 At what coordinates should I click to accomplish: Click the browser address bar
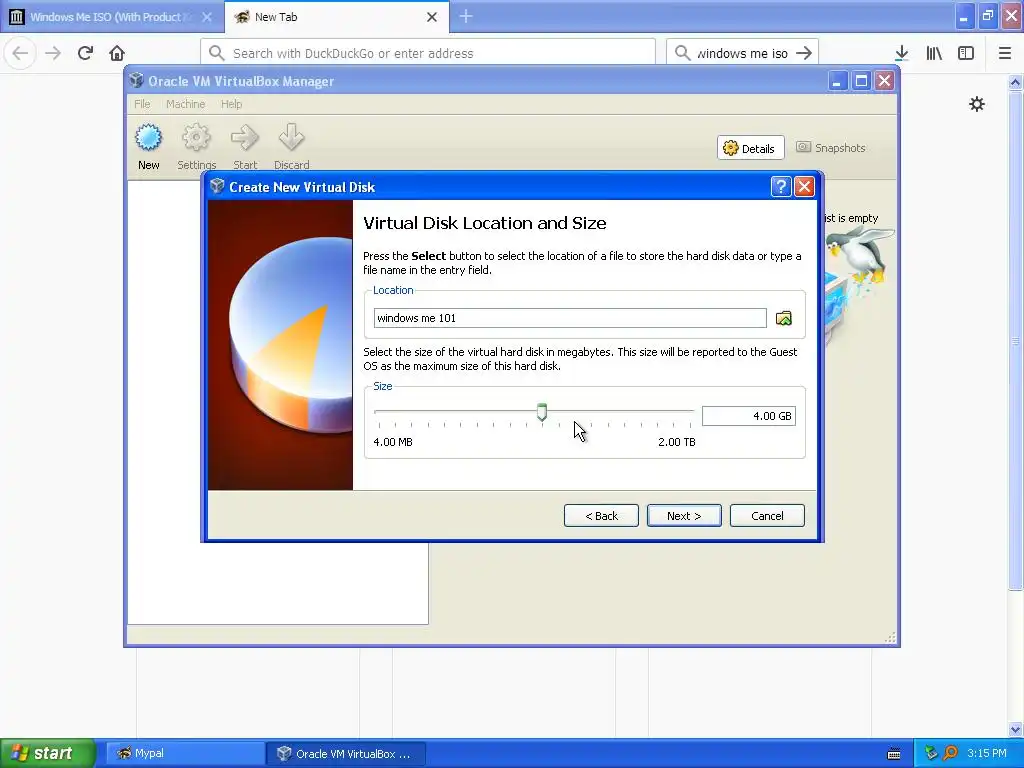428,53
